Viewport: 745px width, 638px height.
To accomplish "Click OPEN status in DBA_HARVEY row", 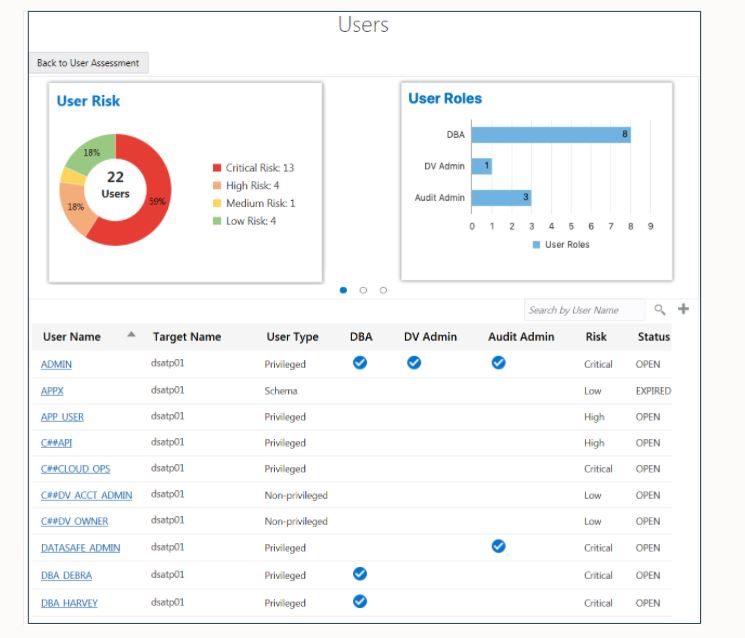I will [x=648, y=603].
